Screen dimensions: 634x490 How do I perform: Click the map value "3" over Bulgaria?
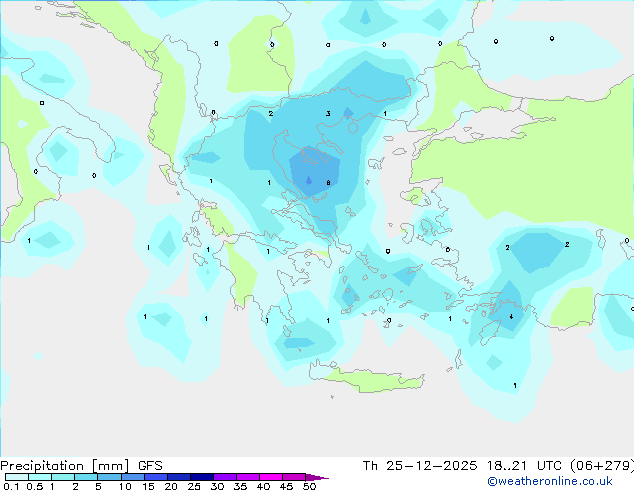coord(328,114)
